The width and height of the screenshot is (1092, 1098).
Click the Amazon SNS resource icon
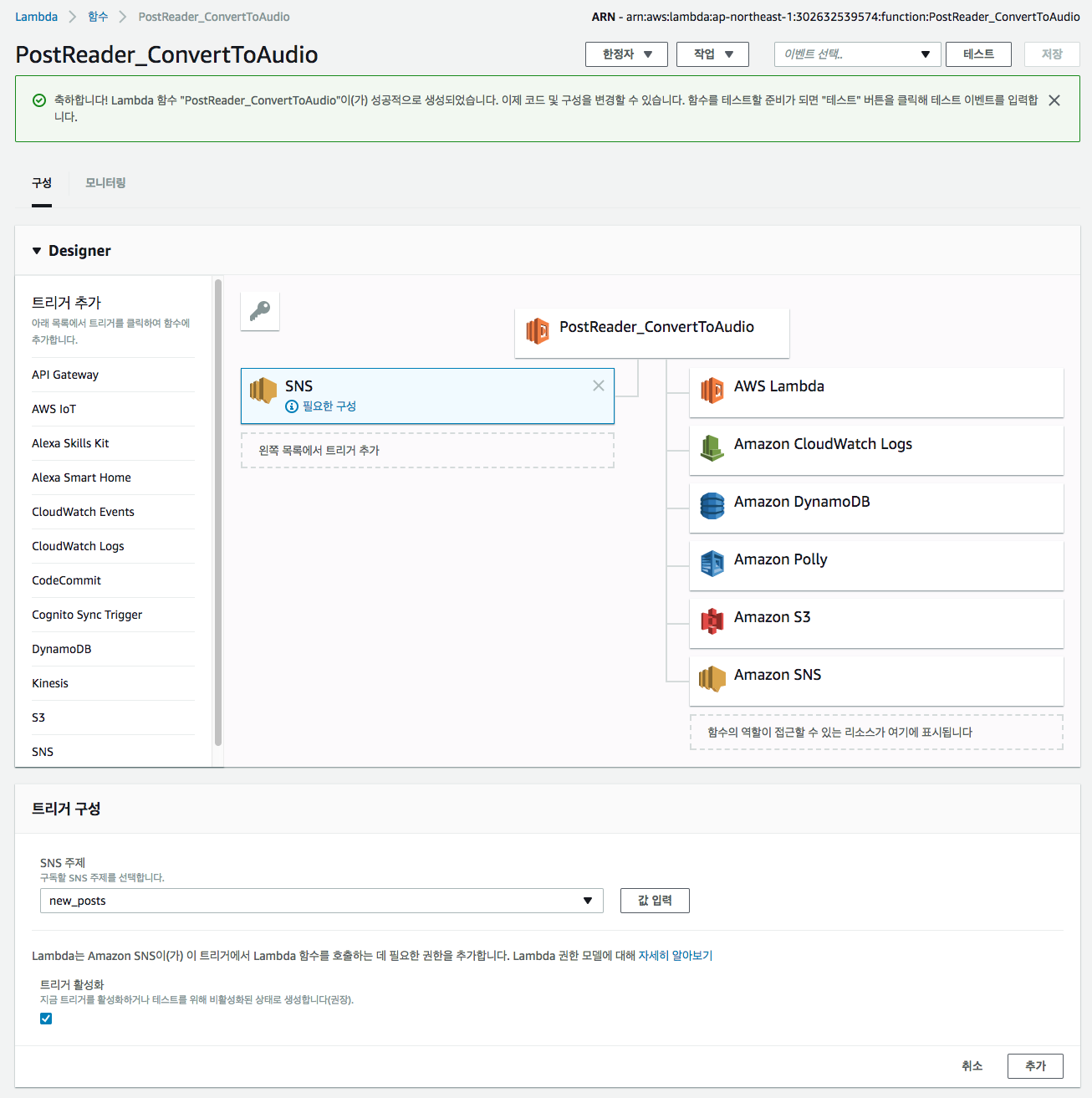pos(712,678)
